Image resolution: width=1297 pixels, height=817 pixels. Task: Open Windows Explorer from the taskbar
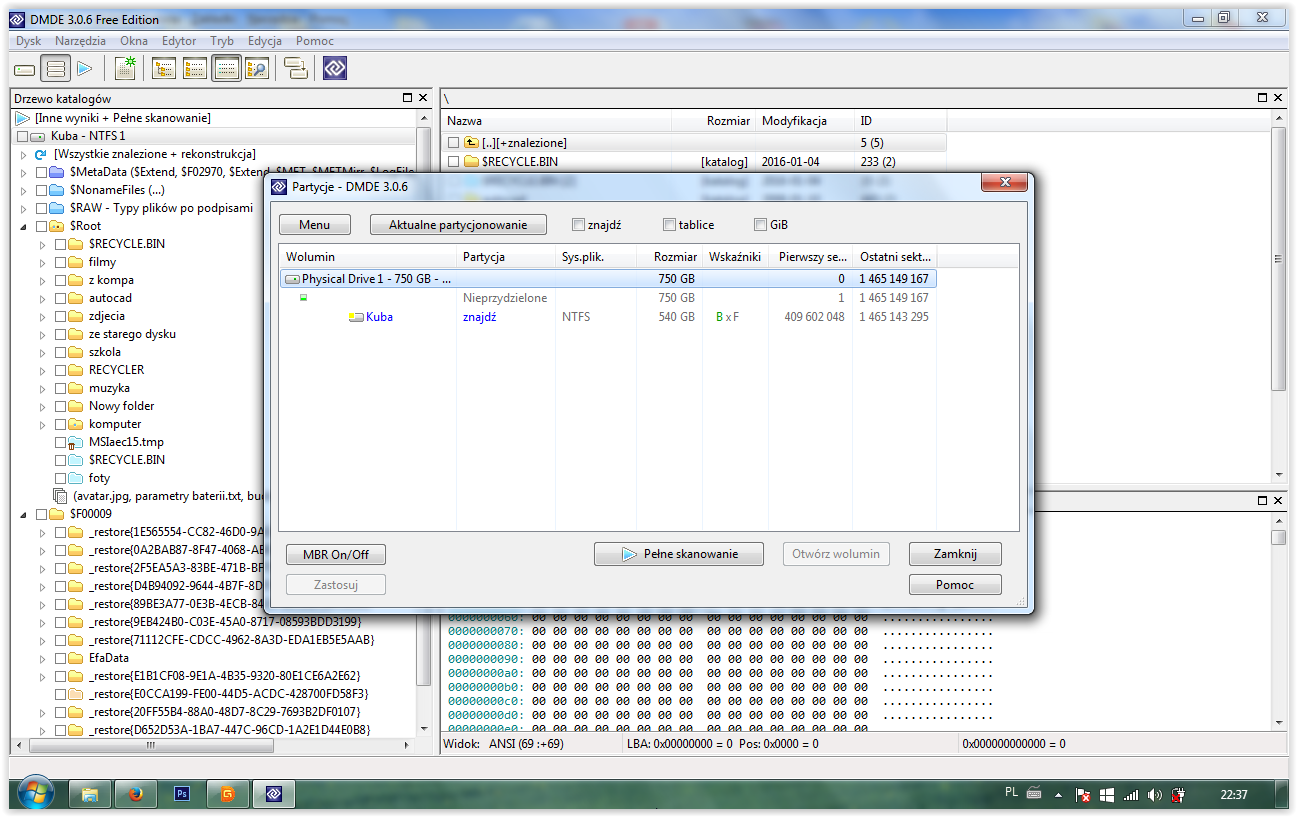(x=90, y=794)
